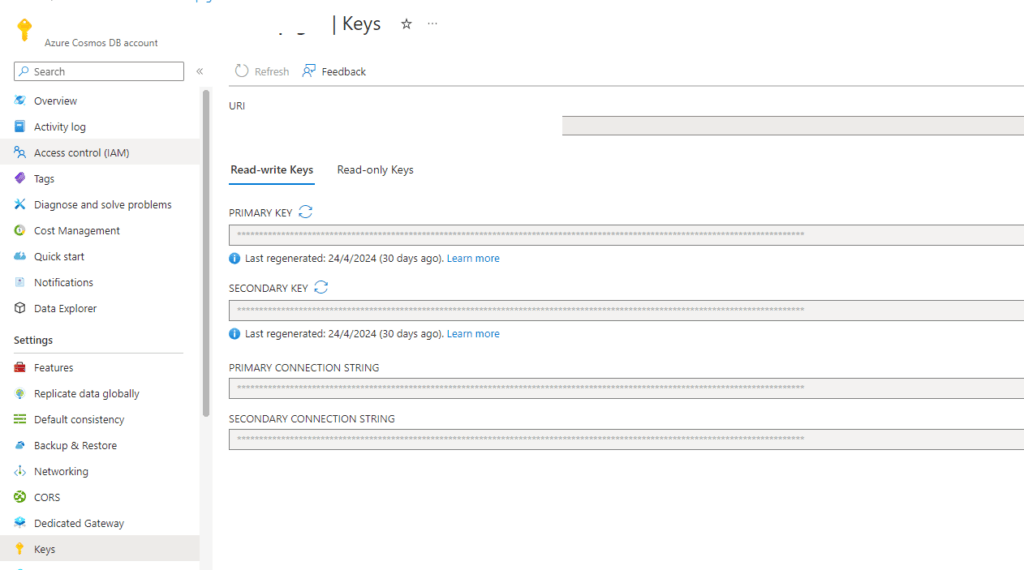Click the Cosmos DB key logo icon
The height and width of the screenshot is (570, 1024).
(24, 29)
